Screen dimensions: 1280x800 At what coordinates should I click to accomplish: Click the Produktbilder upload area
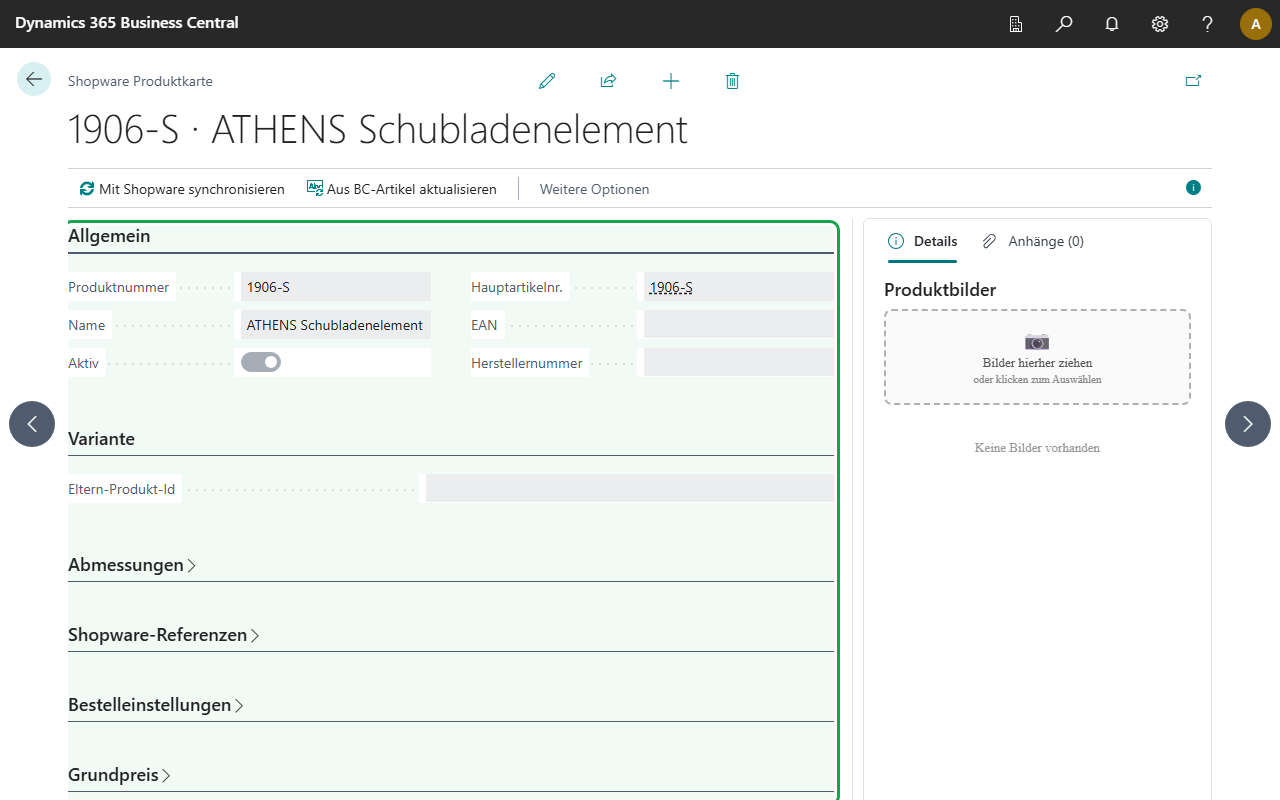pos(1036,357)
